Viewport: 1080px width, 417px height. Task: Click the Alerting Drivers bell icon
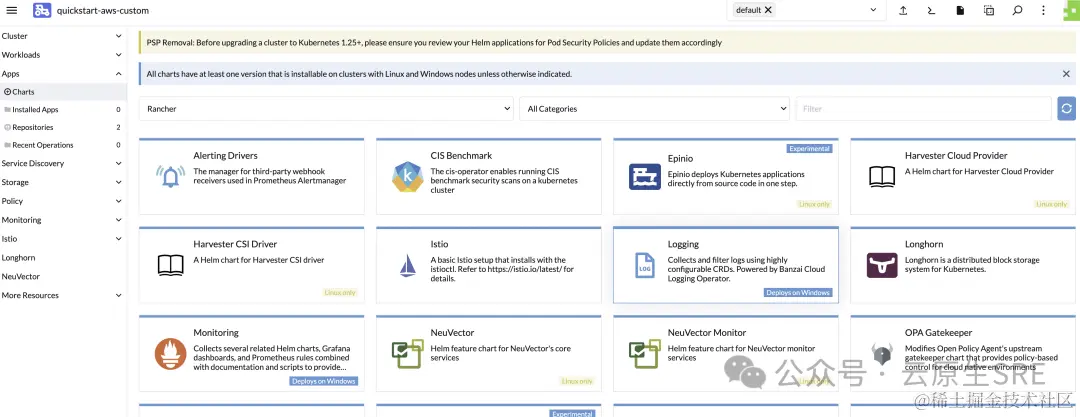170,176
